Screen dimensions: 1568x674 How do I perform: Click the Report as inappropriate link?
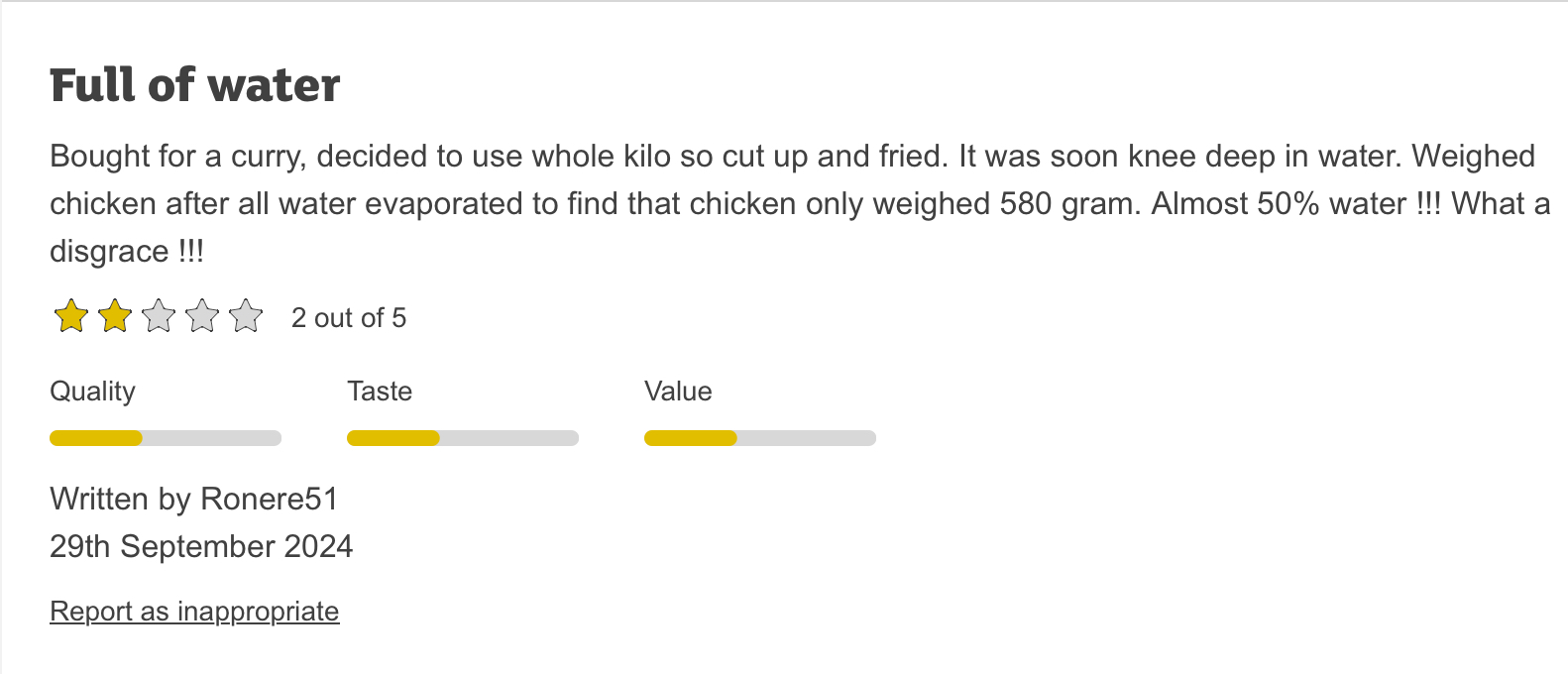(x=194, y=612)
